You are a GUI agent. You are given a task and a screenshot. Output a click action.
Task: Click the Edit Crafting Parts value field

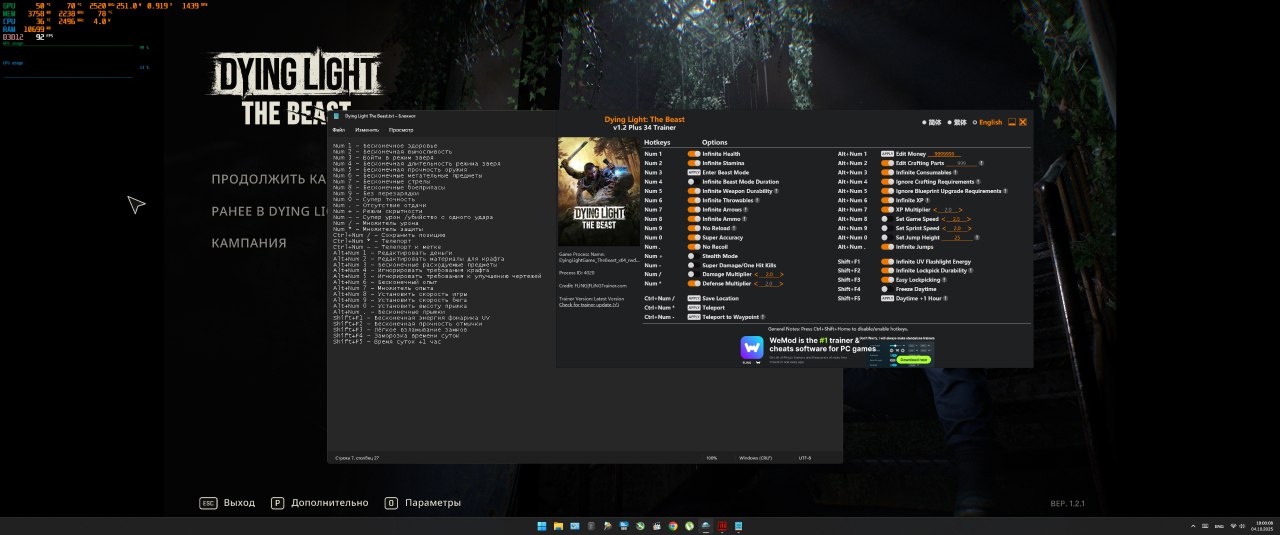pyautogui.click(x=962, y=163)
